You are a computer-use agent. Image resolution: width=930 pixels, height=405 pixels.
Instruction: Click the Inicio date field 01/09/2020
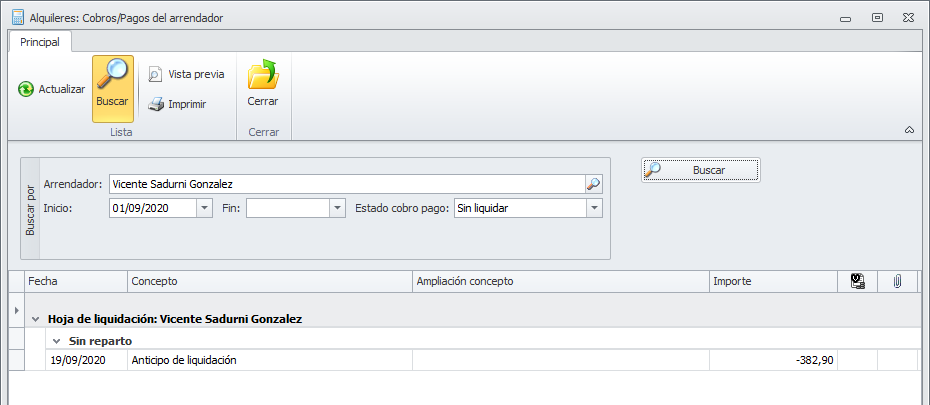(153, 208)
